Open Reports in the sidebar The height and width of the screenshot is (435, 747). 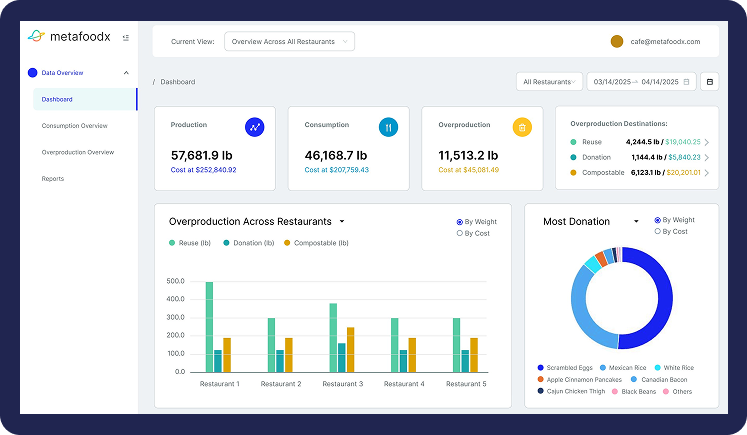[52, 179]
